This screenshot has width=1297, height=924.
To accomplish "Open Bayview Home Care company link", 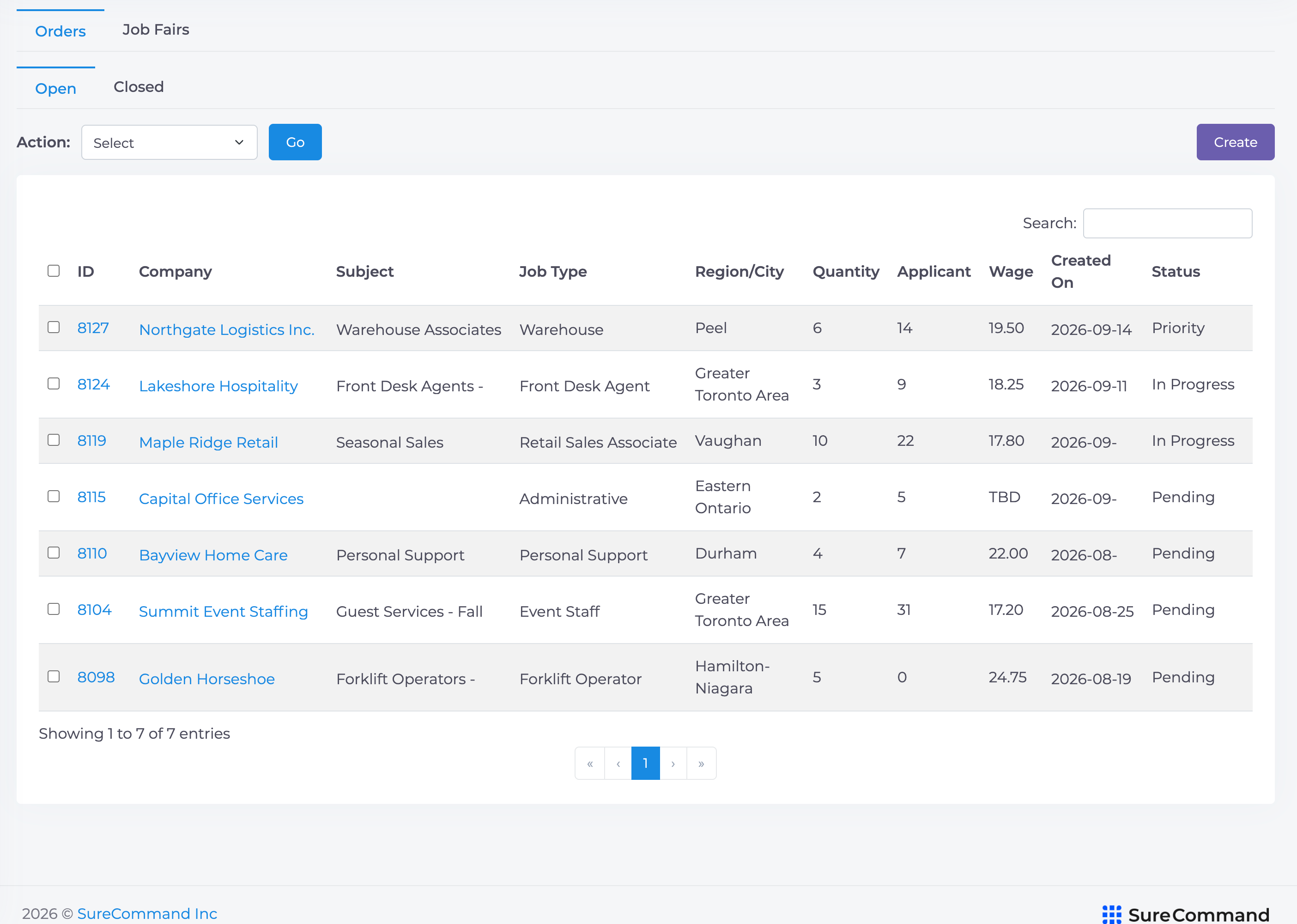I will [x=213, y=555].
